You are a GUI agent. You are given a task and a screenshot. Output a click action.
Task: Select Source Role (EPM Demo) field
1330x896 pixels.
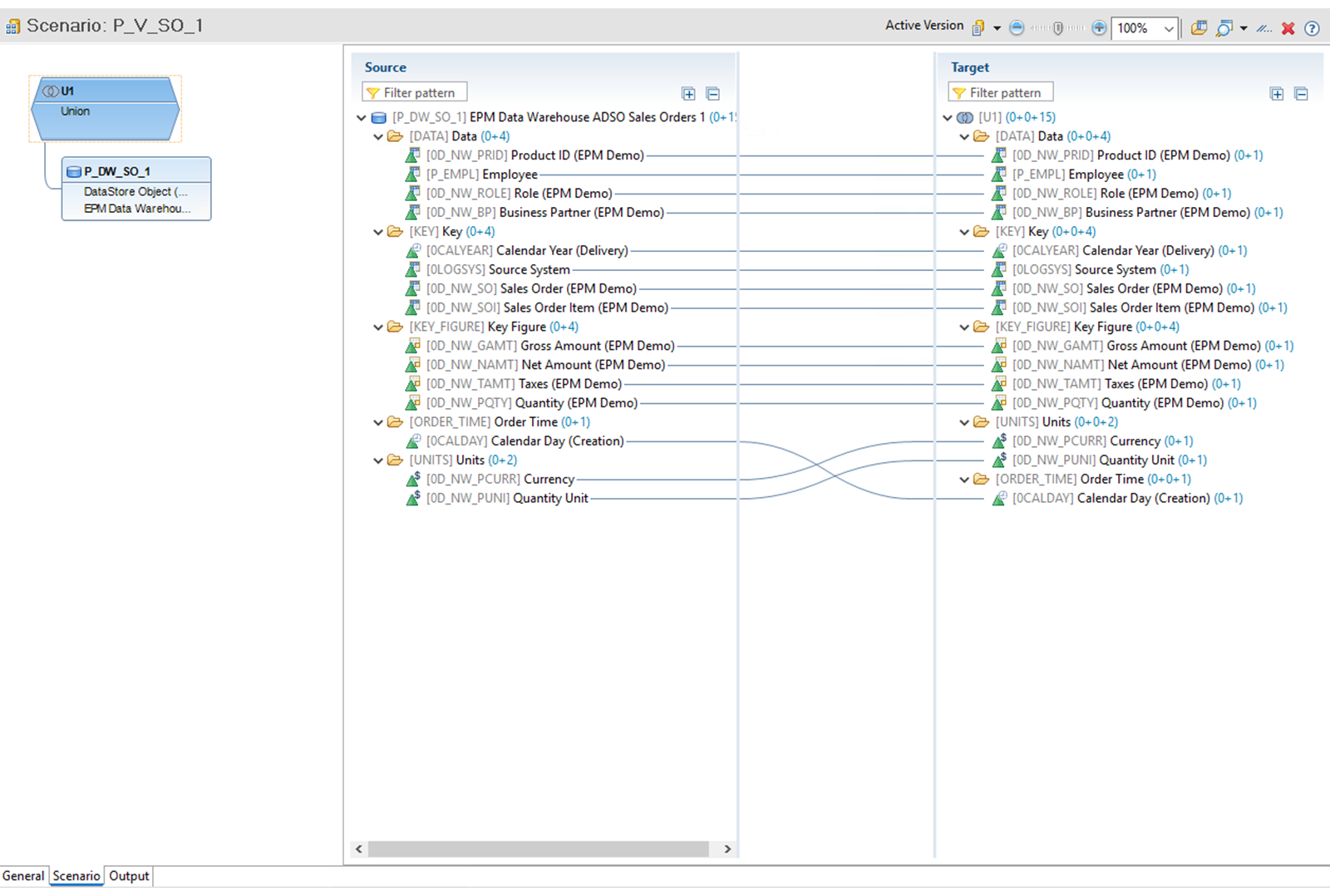point(520,194)
